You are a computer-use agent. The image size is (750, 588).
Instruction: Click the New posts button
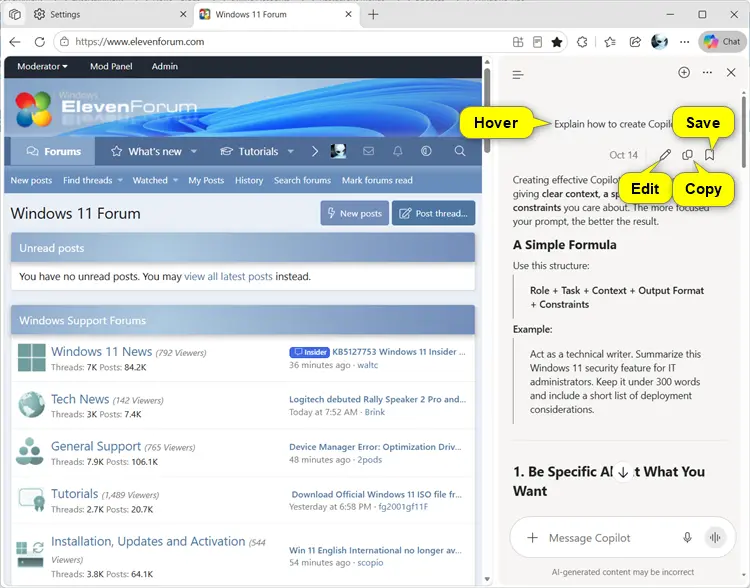coord(354,213)
